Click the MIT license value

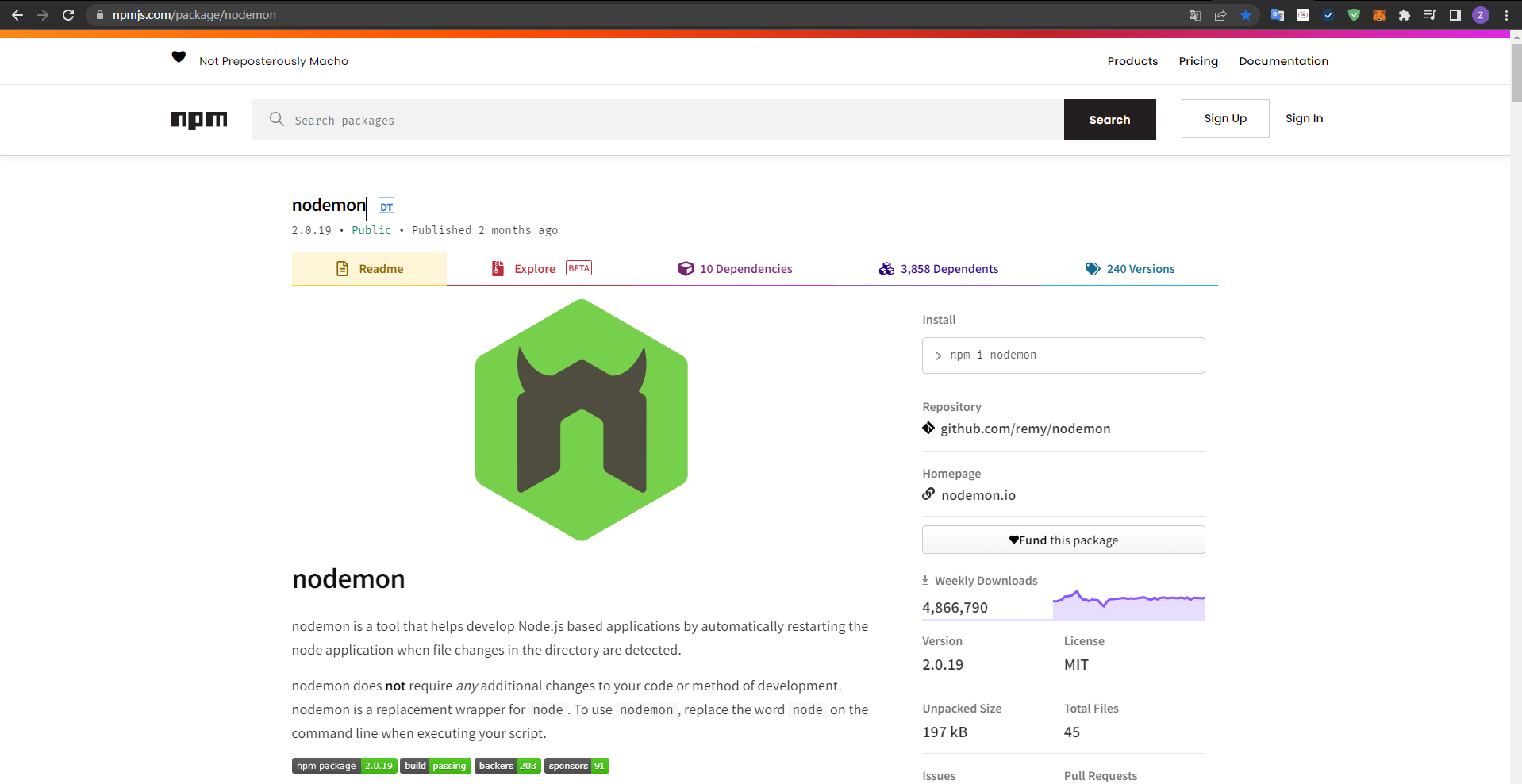[x=1076, y=665]
